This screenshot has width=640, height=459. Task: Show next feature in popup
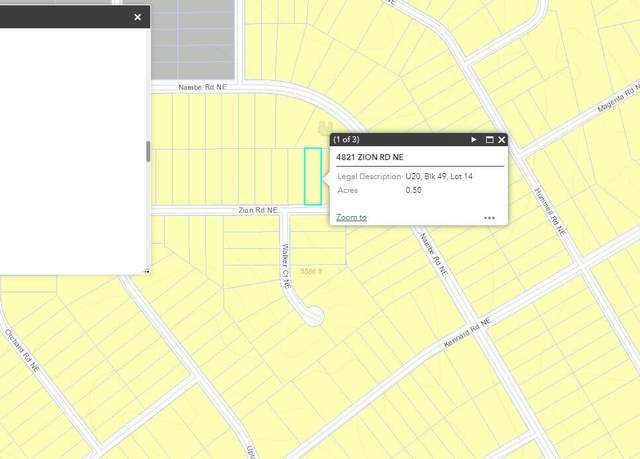(473, 140)
